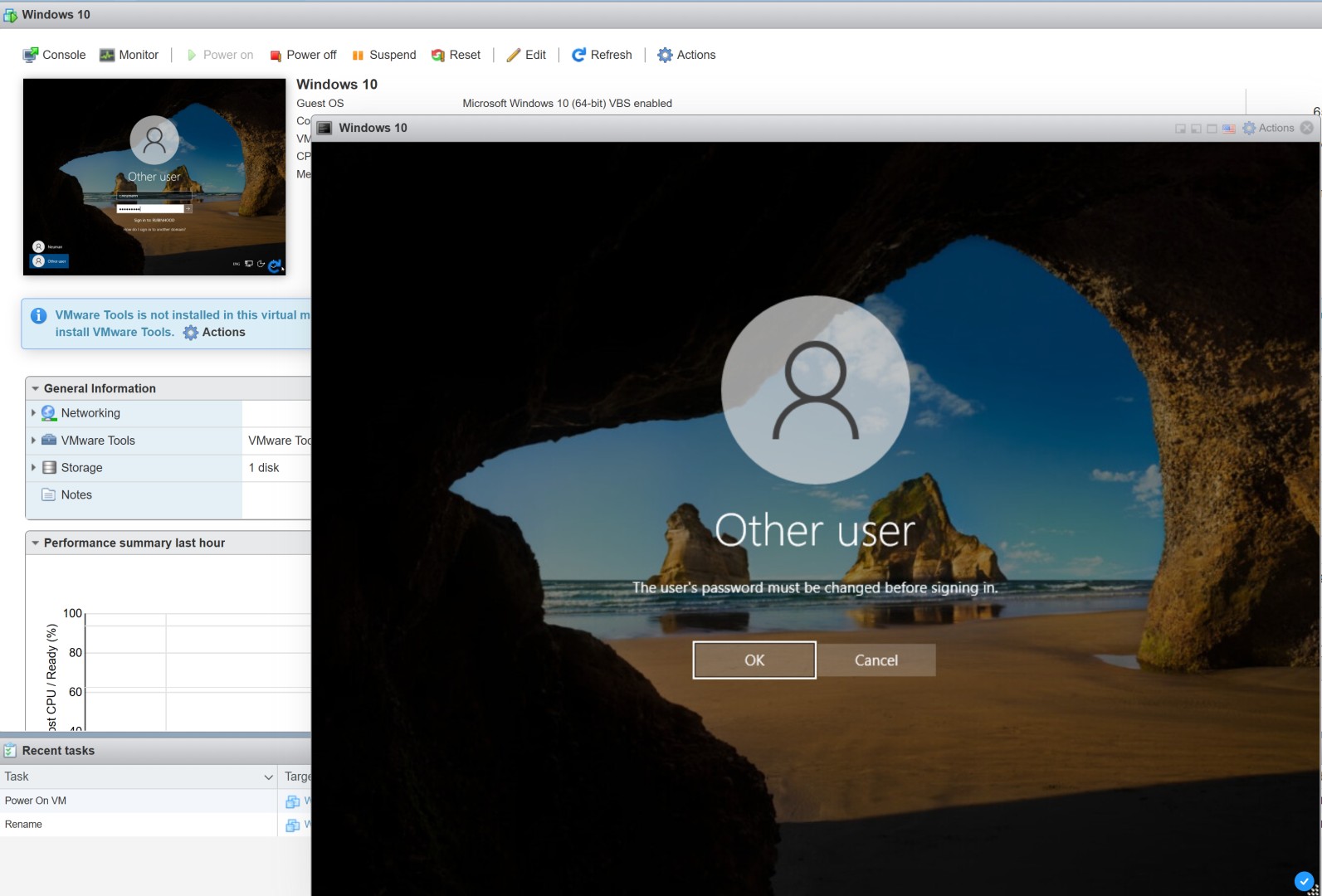Click the VMware Tools row icon

click(49, 440)
